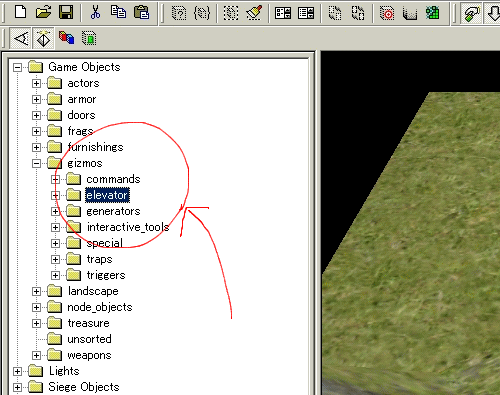The height and width of the screenshot is (395, 500).
Task: Expand the armor folder
Action: 36,99
